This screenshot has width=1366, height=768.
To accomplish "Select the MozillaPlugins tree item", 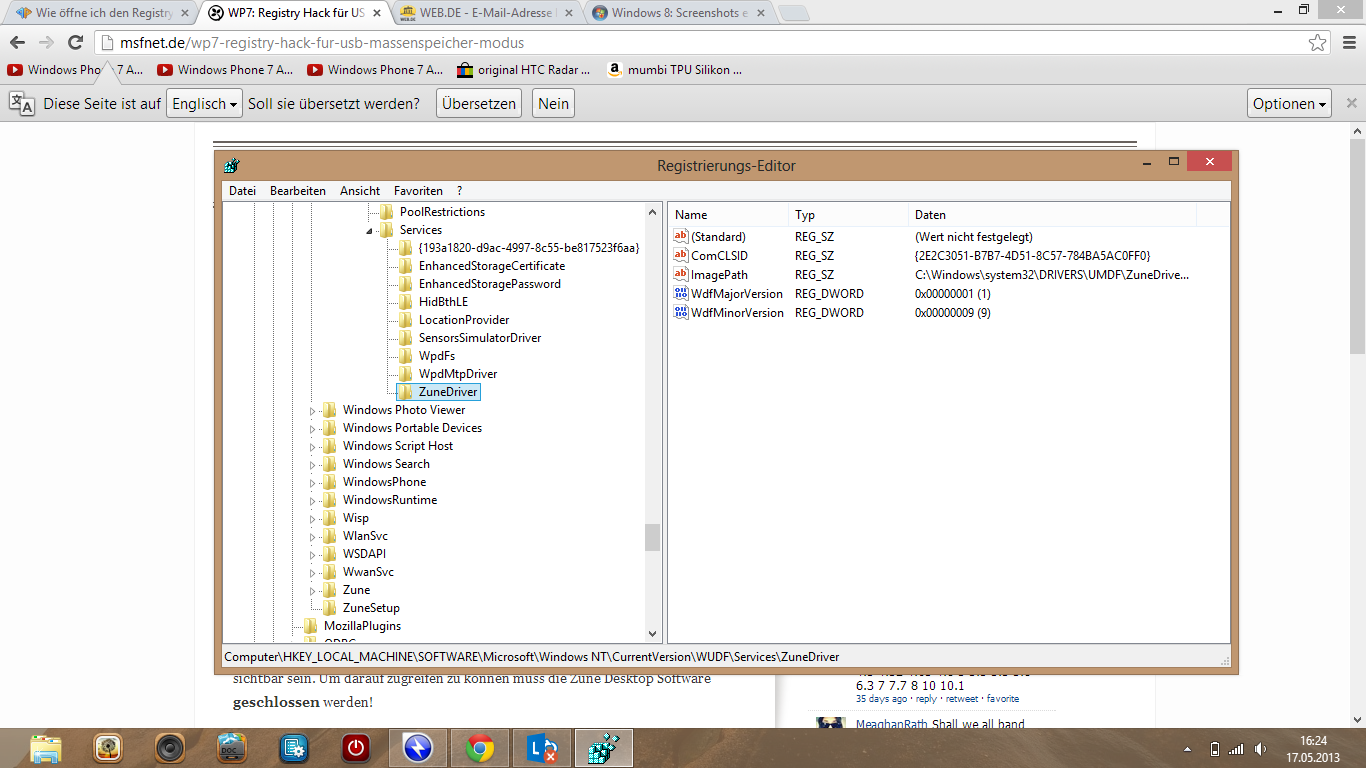I will point(362,626).
